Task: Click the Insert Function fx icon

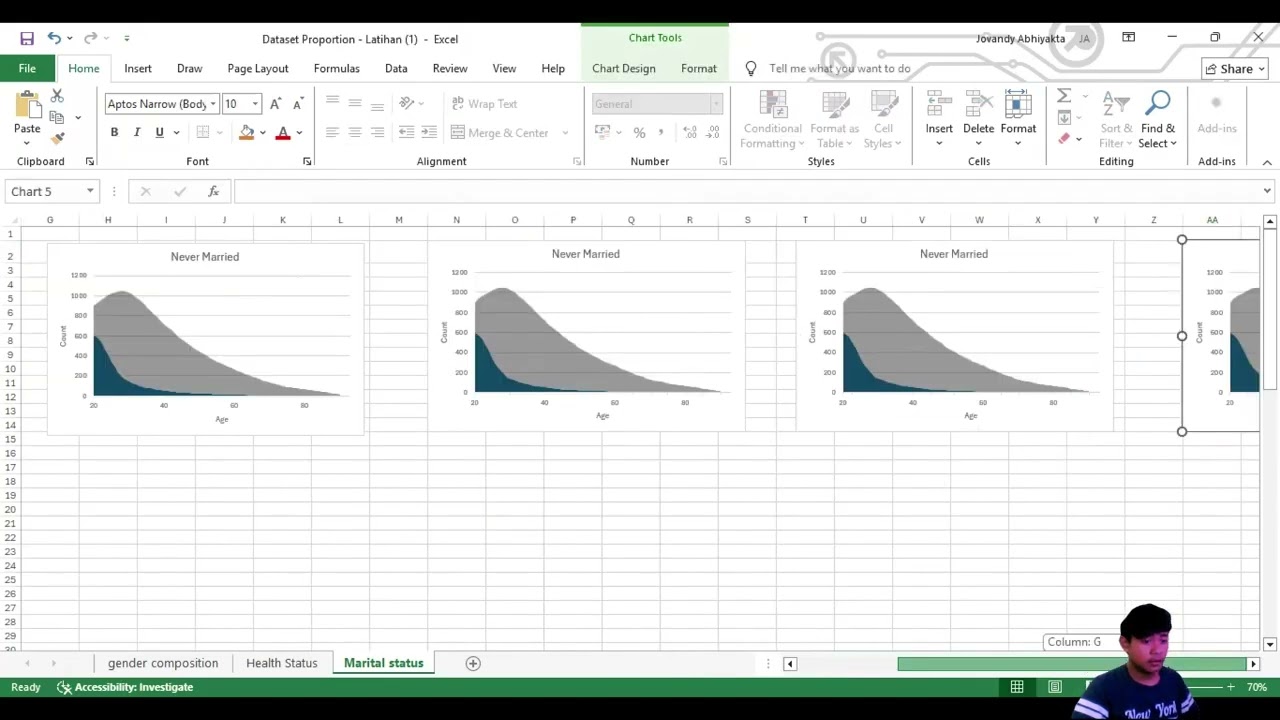Action: point(213,191)
